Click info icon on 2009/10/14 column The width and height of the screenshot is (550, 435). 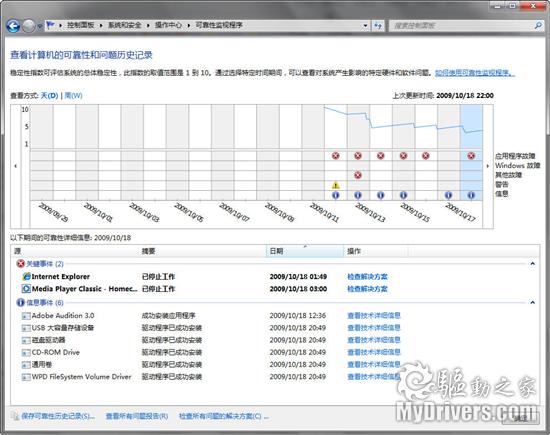381,195
